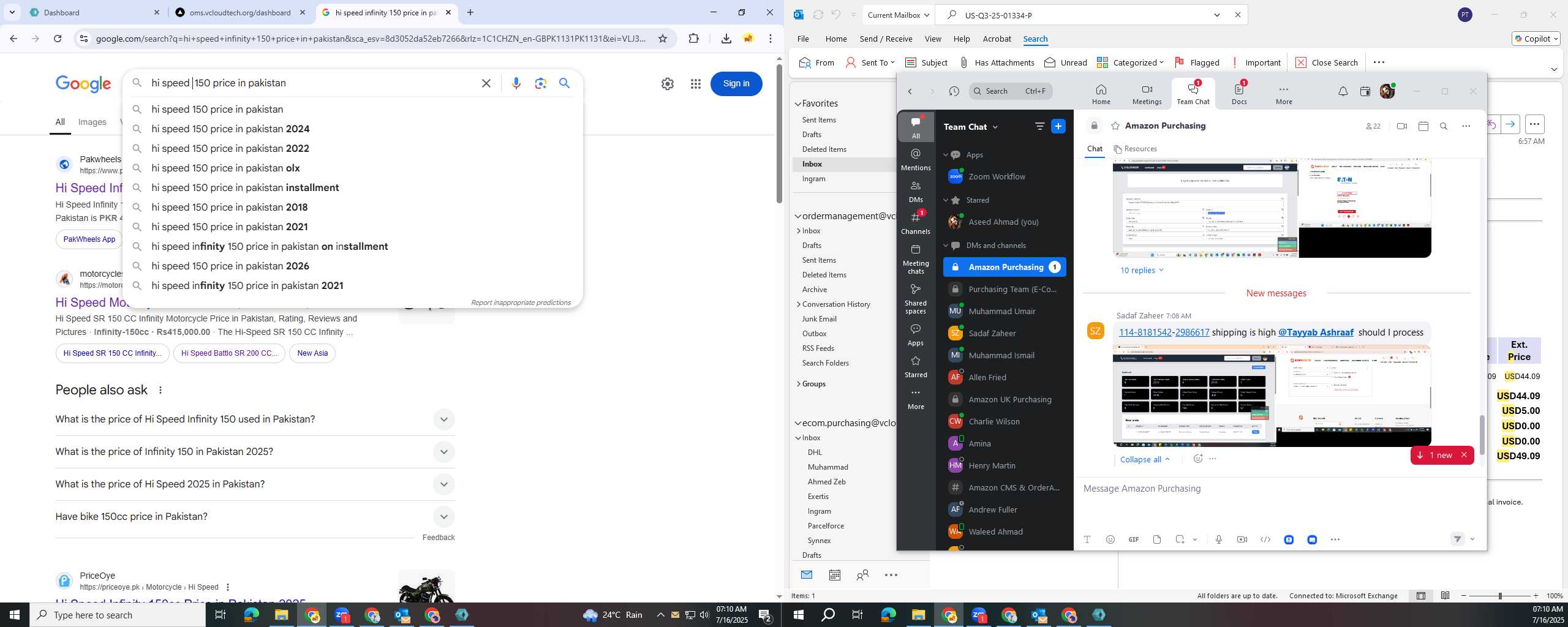Record a video message in the composer
1568x627 pixels.
(x=1242, y=539)
